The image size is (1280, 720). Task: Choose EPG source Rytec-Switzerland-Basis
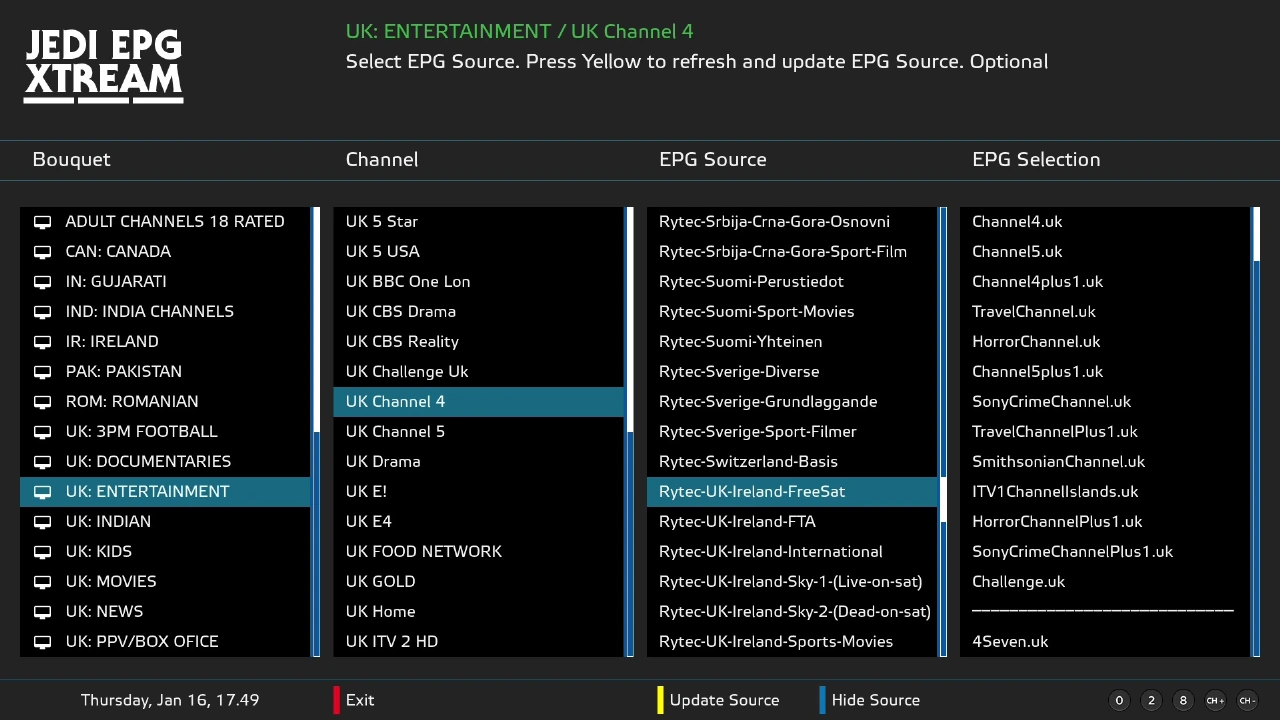coord(792,462)
